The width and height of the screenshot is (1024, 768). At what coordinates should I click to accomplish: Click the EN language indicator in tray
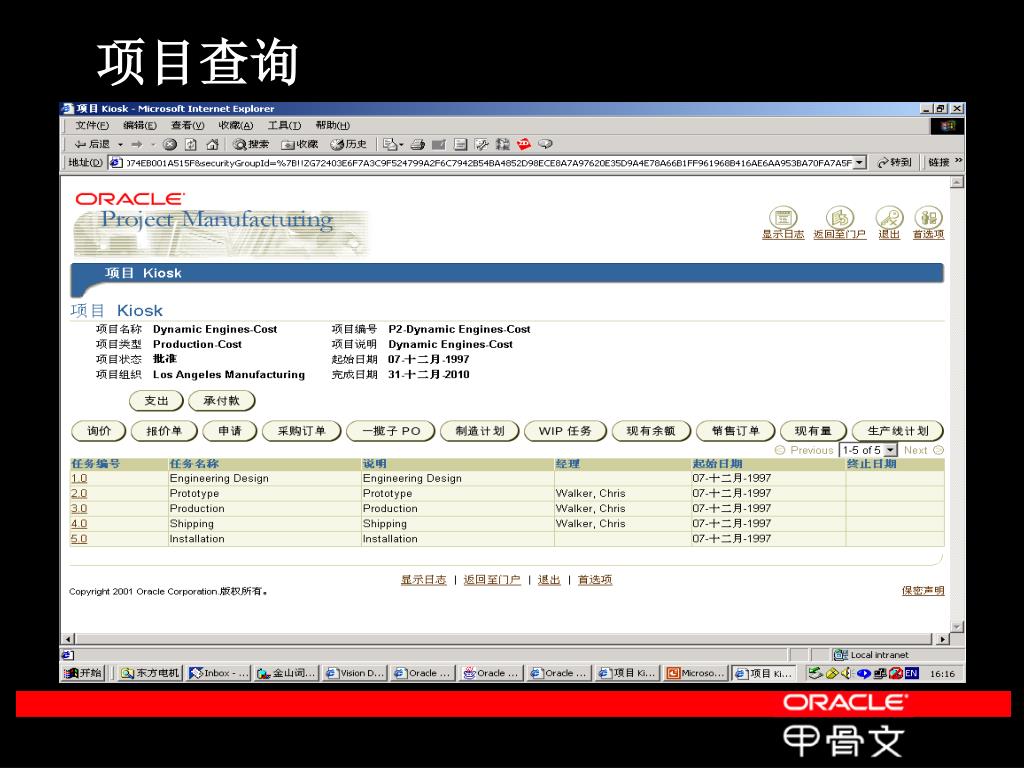click(912, 673)
